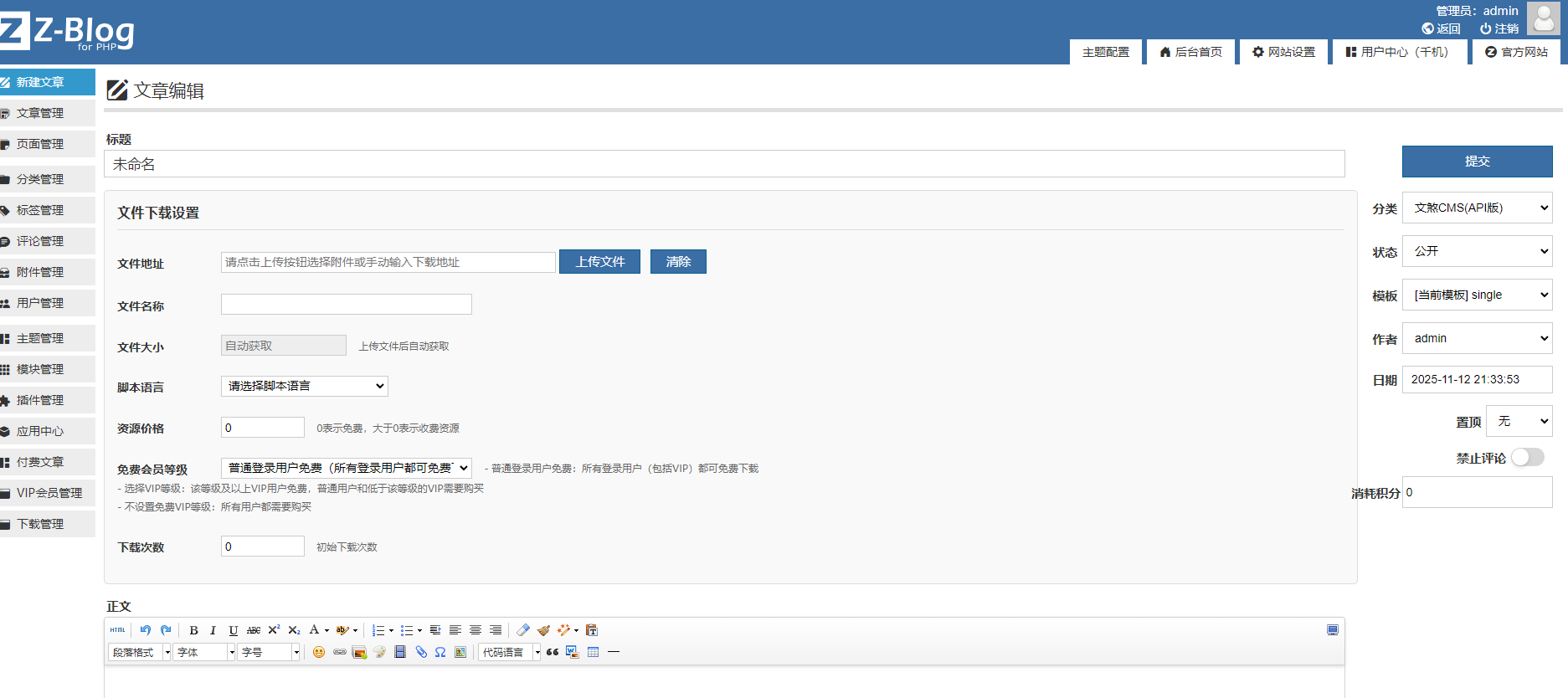
Task: Click the paperclip attachment icon
Action: [x=421, y=652]
